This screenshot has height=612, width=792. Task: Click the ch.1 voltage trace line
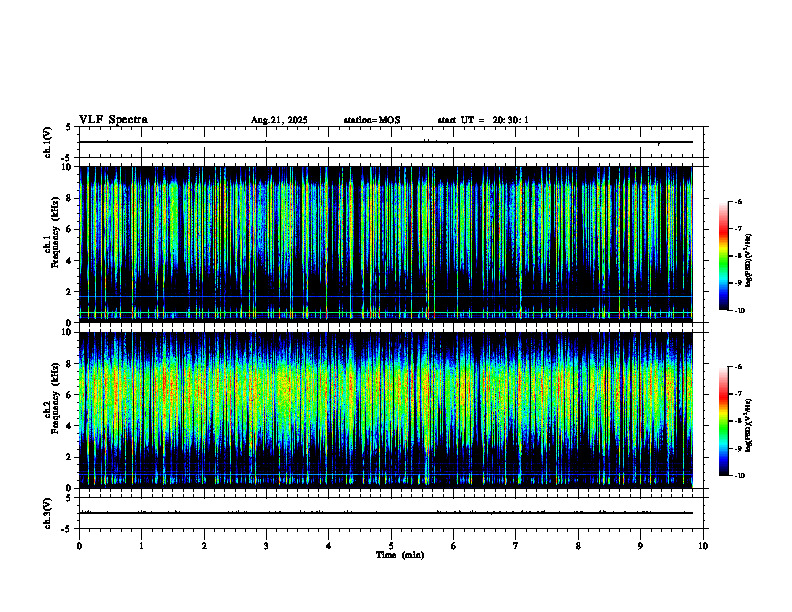(386, 142)
